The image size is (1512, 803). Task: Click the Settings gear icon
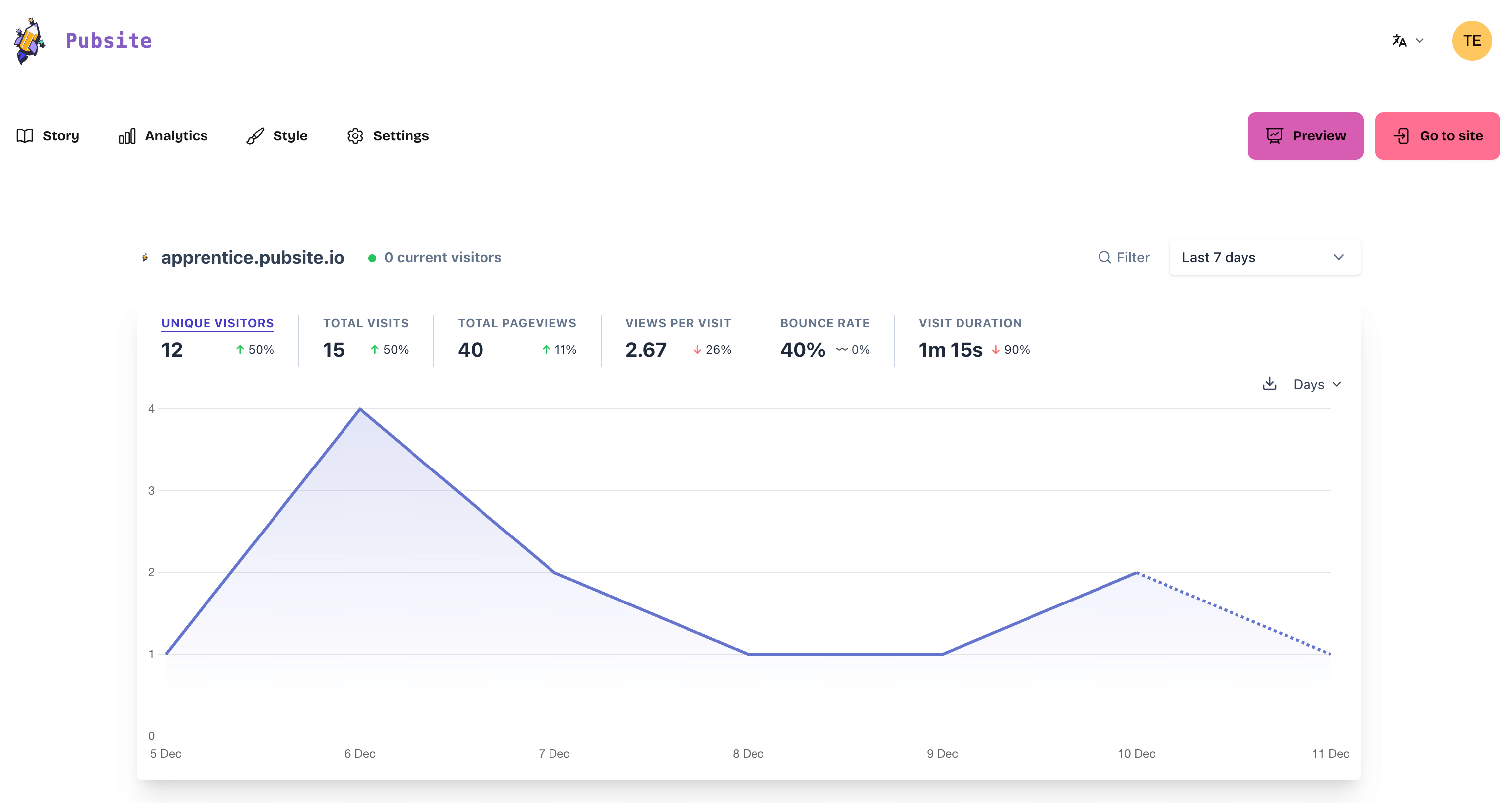[x=355, y=136]
